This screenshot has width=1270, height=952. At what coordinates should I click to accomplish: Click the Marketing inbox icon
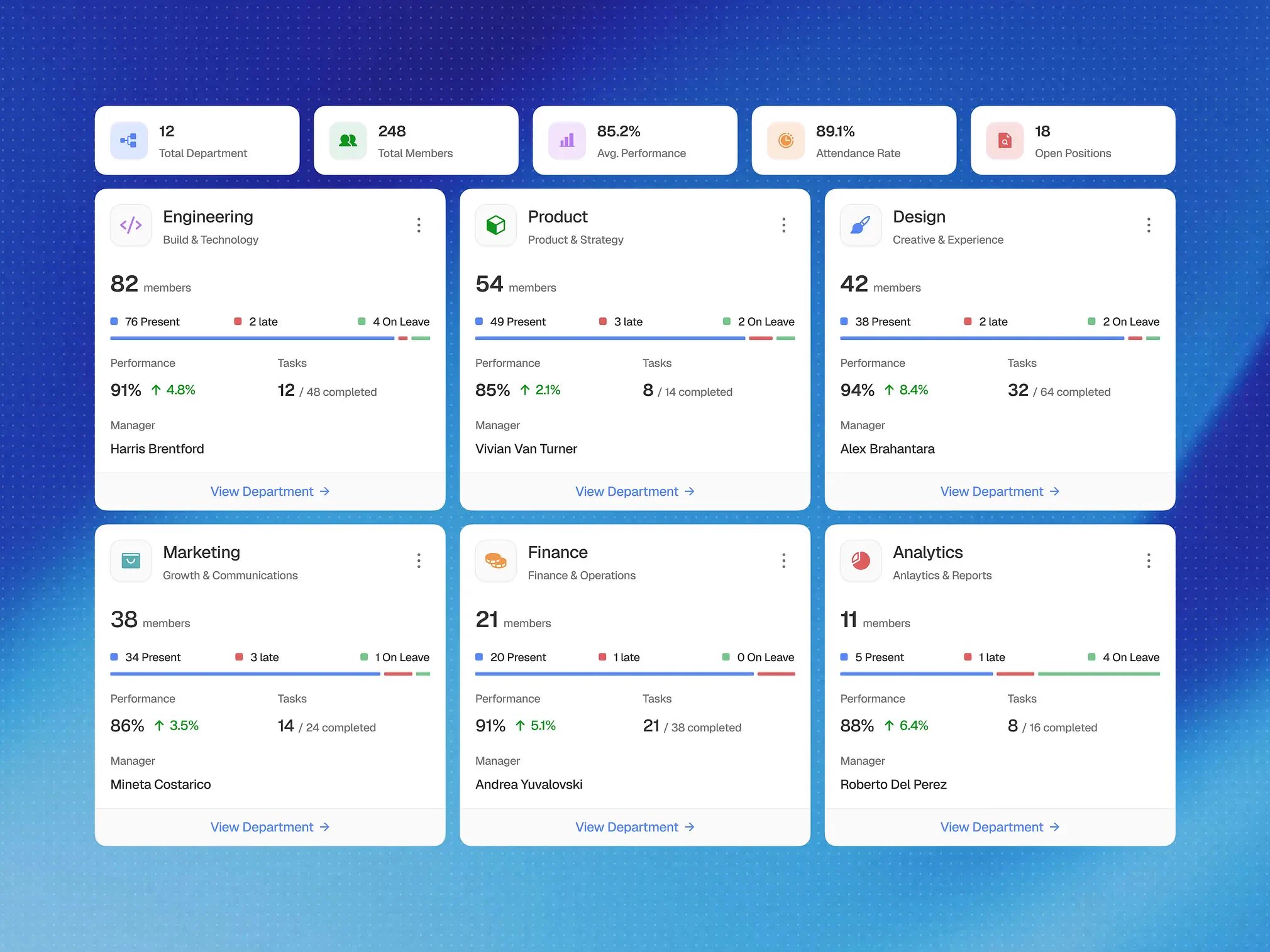[x=131, y=561]
